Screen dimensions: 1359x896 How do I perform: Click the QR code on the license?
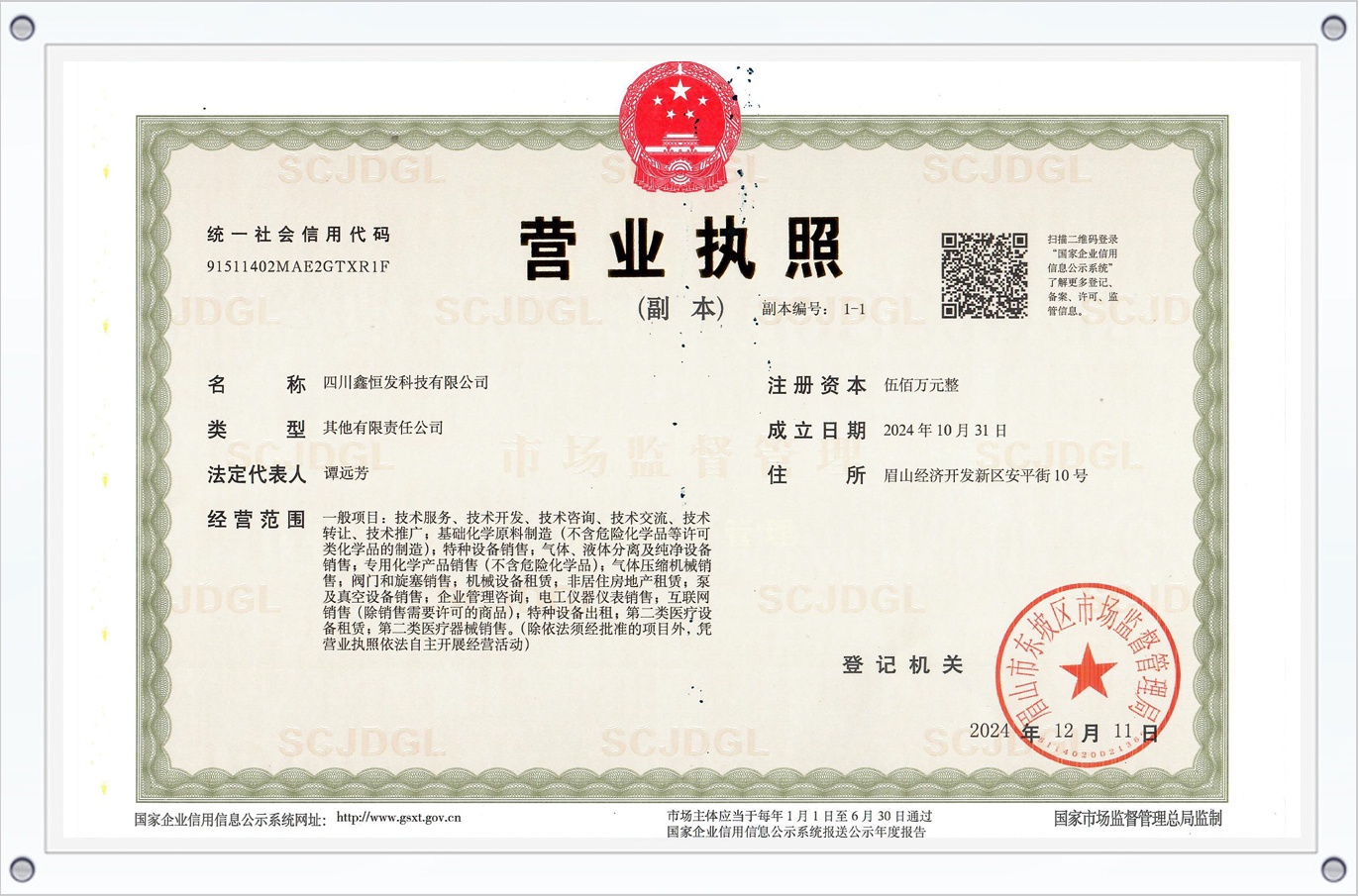tap(984, 275)
